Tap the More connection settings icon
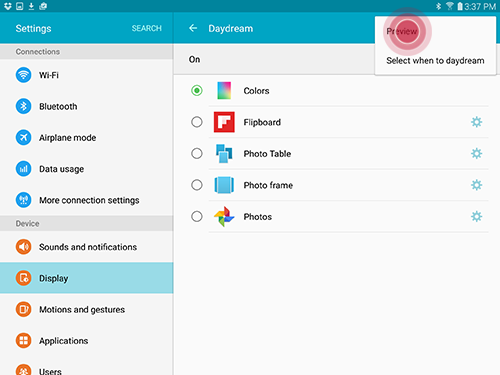Viewport: 500px width, 375px height. coord(23,200)
